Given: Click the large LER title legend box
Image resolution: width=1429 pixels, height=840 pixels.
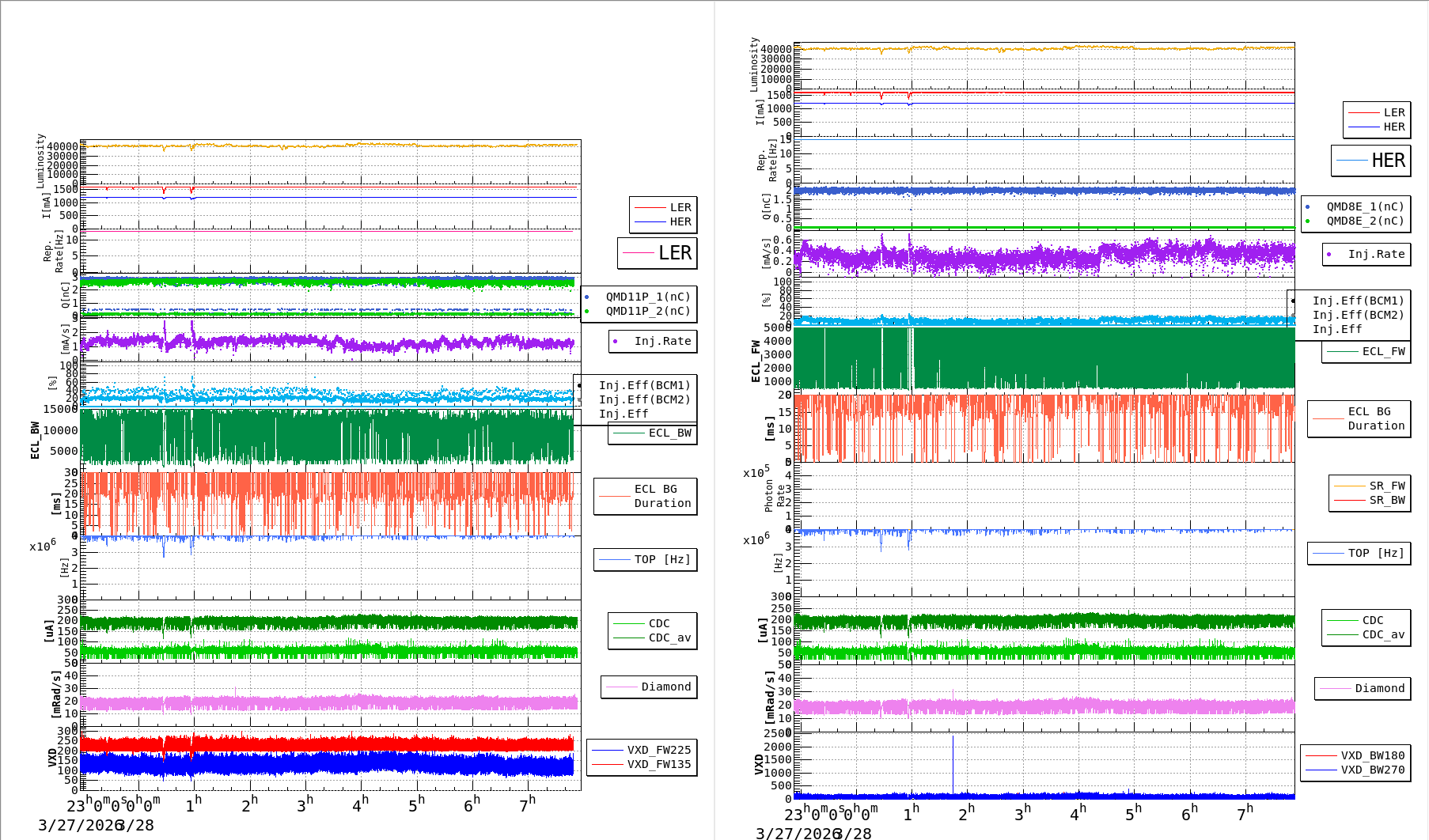Looking at the screenshot, I should [658, 253].
